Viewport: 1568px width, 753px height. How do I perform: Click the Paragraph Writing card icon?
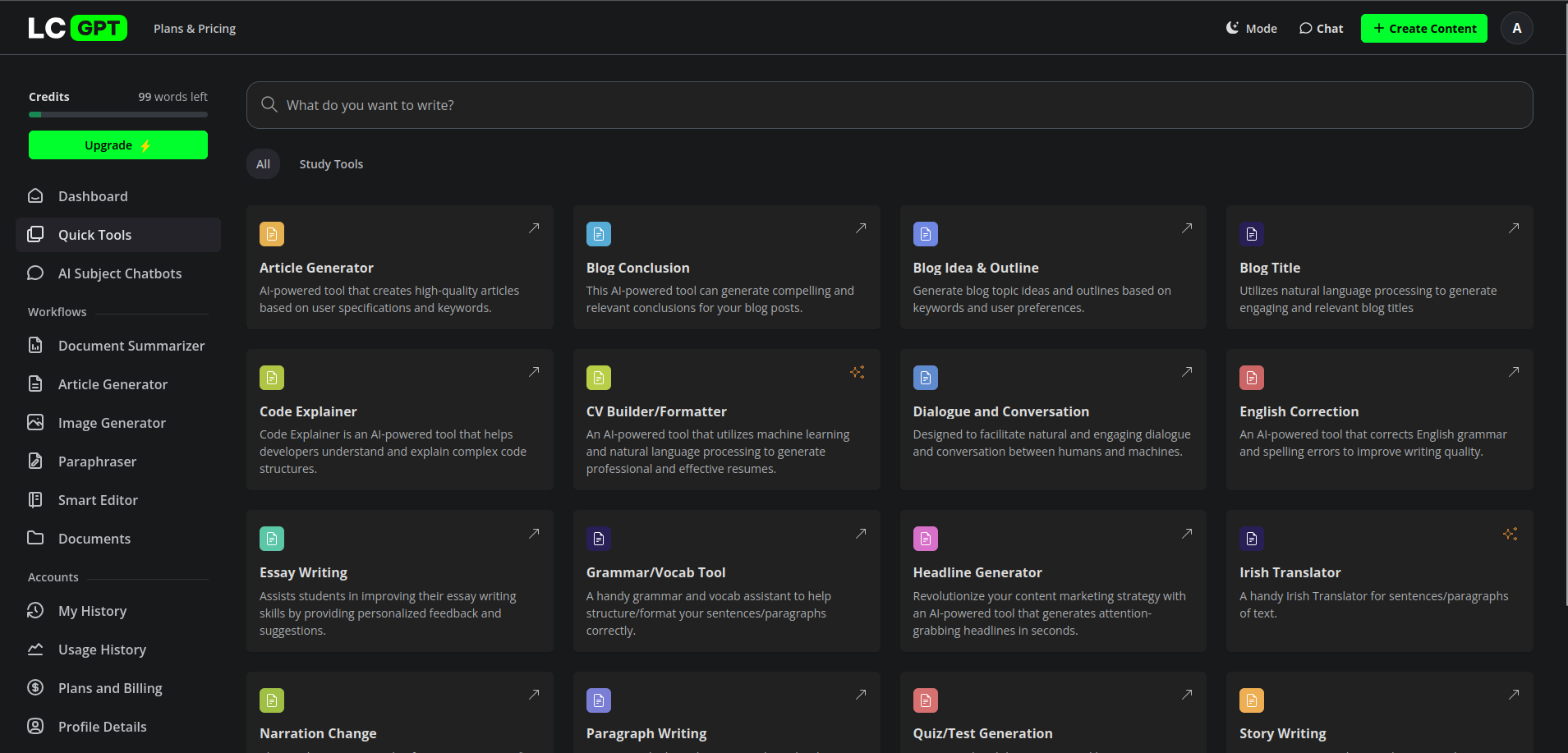599,700
